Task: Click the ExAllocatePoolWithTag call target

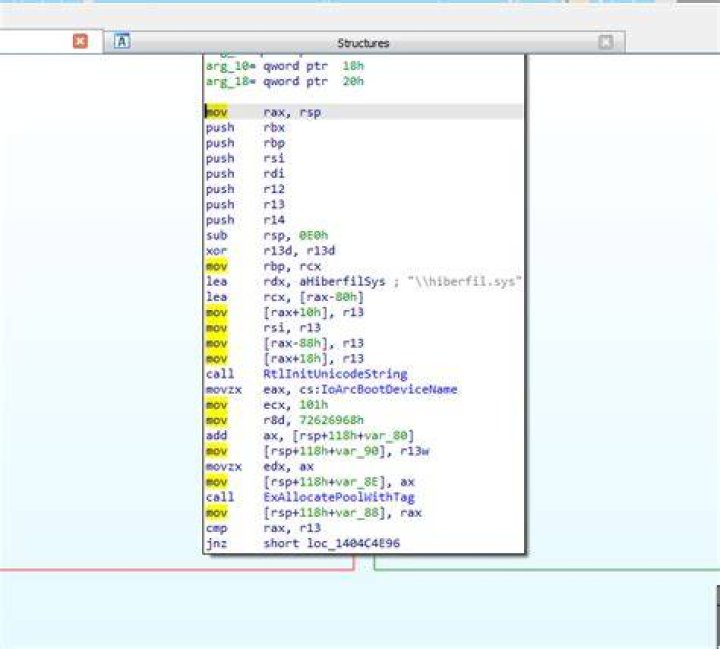Action: coord(339,497)
